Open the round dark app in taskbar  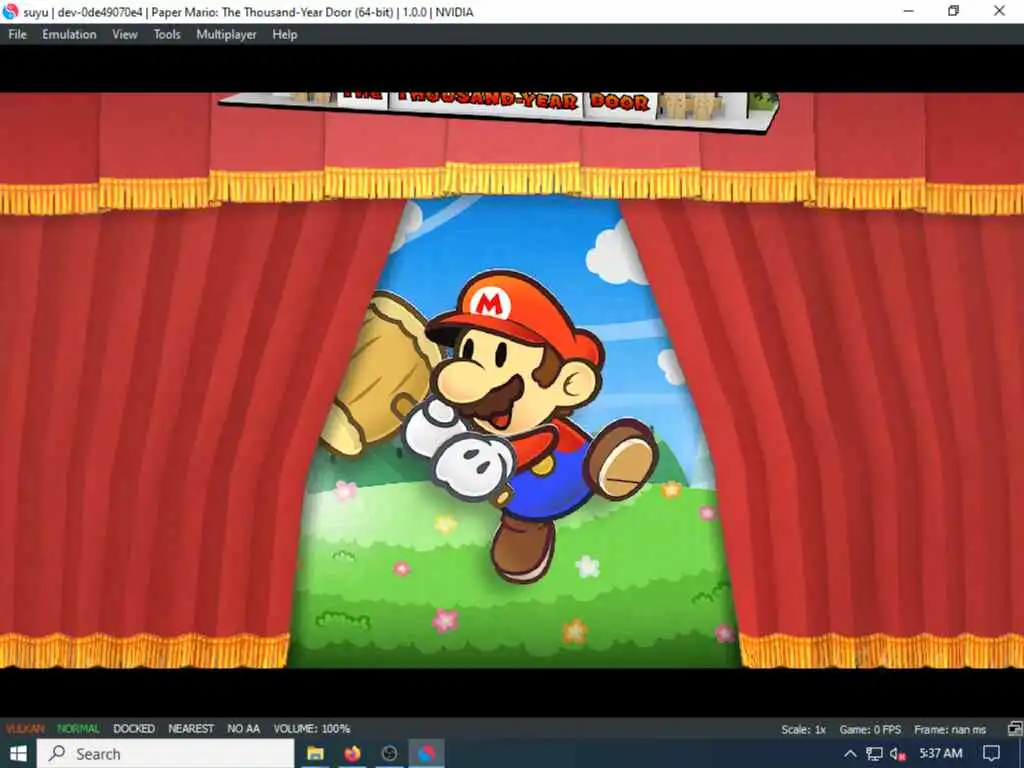point(389,754)
